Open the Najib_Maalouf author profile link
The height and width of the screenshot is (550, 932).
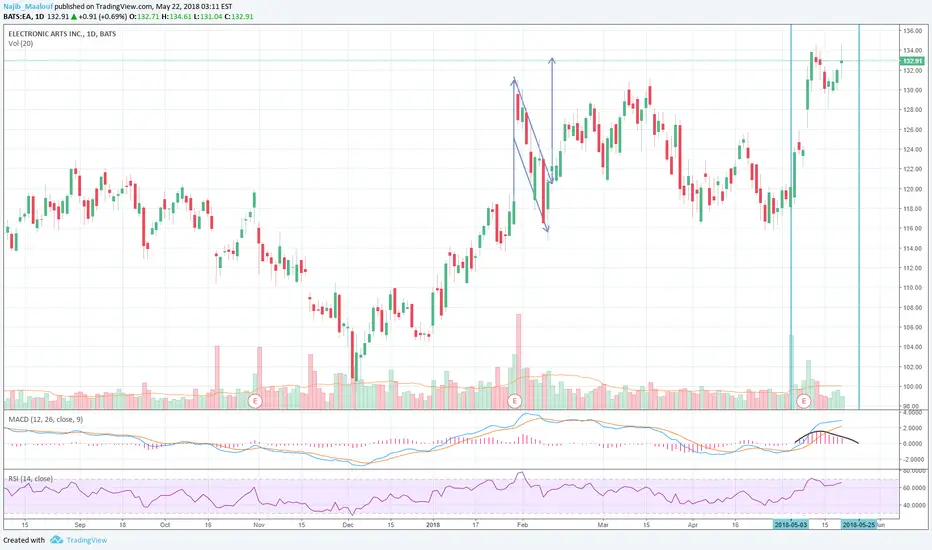click(28, 7)
